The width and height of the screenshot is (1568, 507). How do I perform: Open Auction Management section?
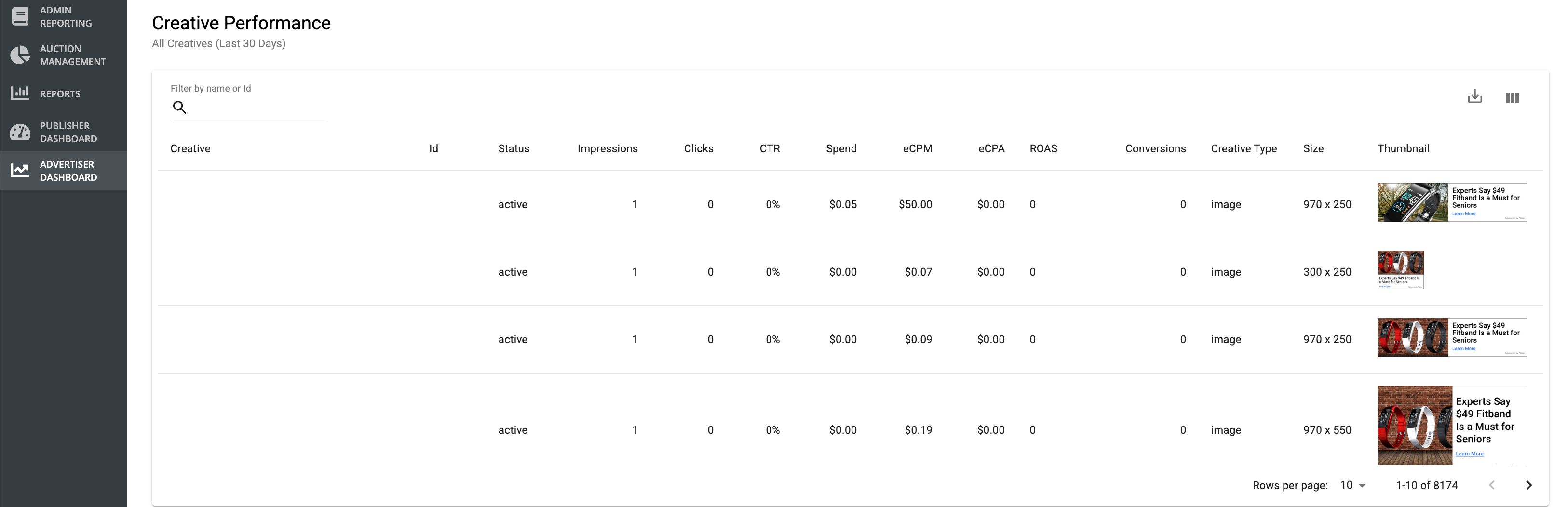coord(63,55)
